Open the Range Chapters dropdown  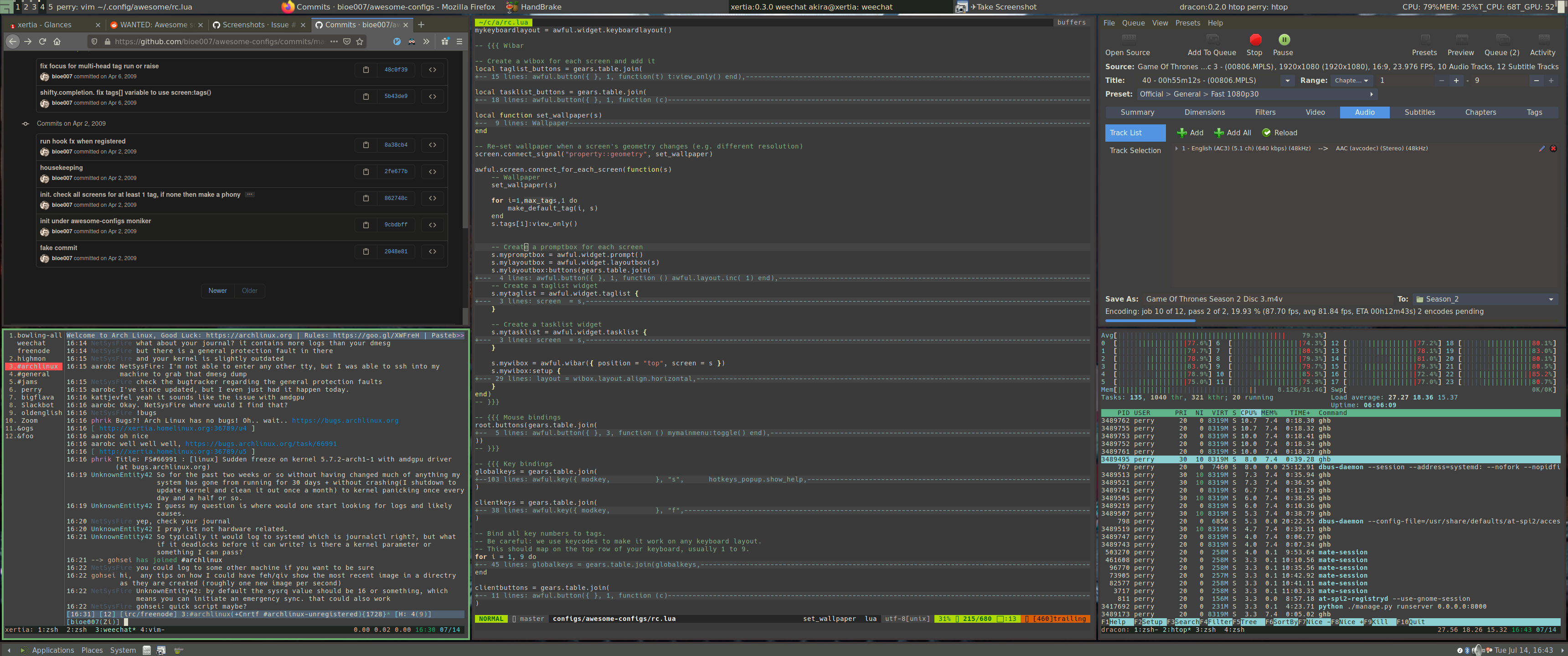point(1351,80)
